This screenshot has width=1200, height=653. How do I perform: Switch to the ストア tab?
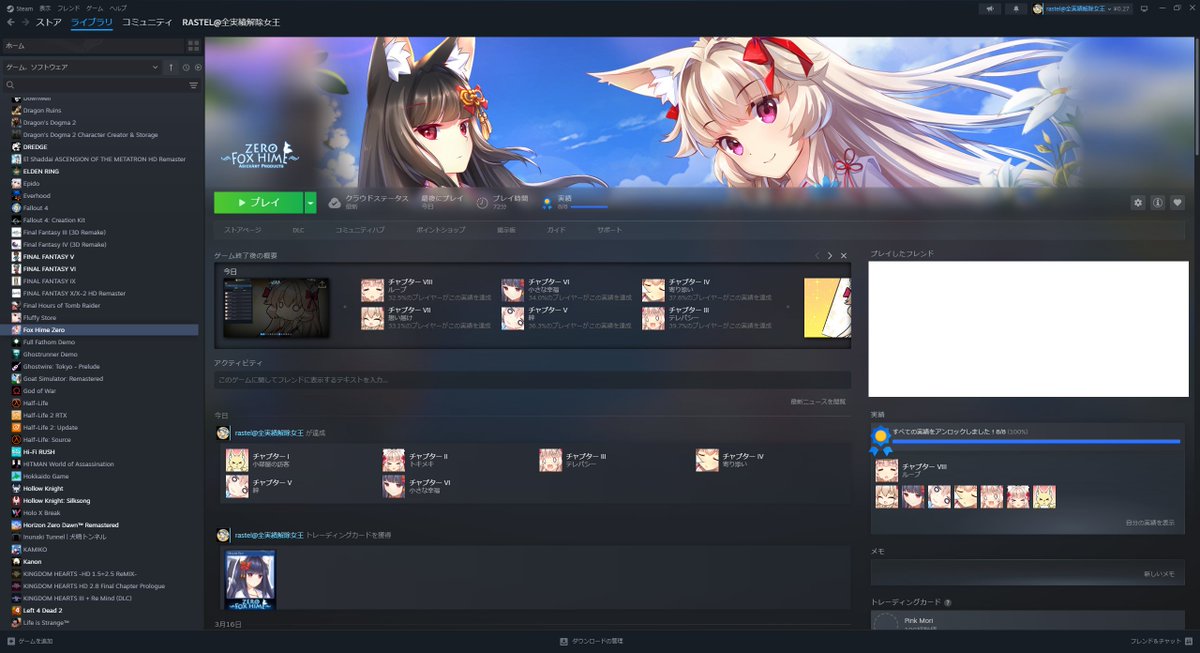(49, 22)
